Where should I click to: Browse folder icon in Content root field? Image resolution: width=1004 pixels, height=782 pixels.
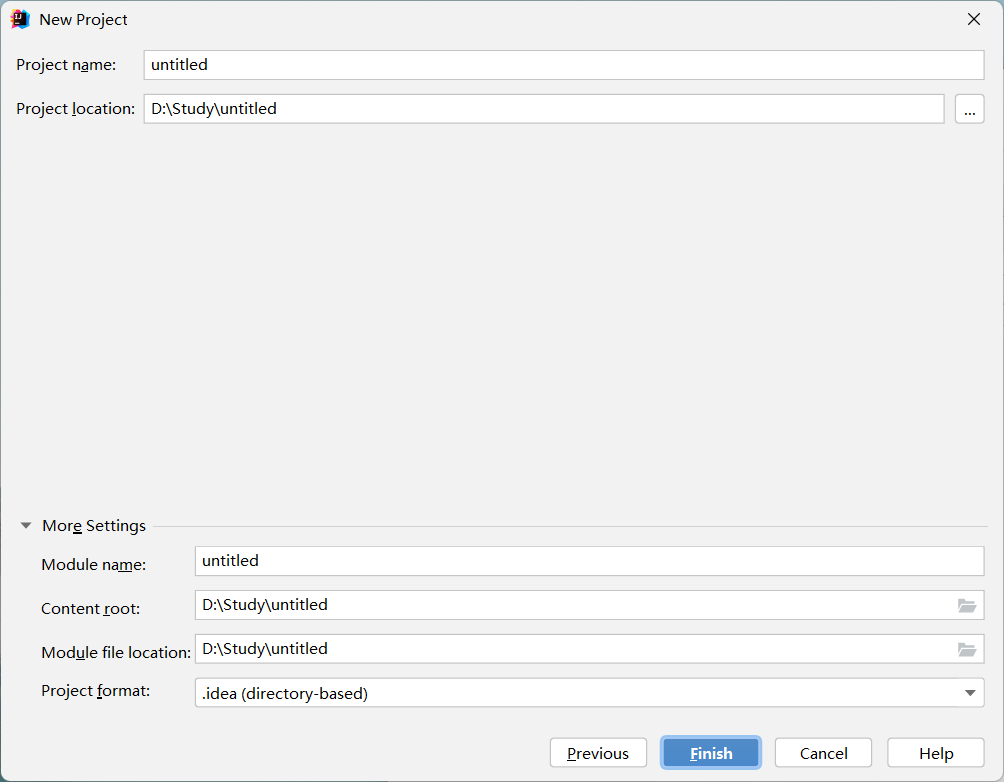pyautogui.click(x=966, y=605)
